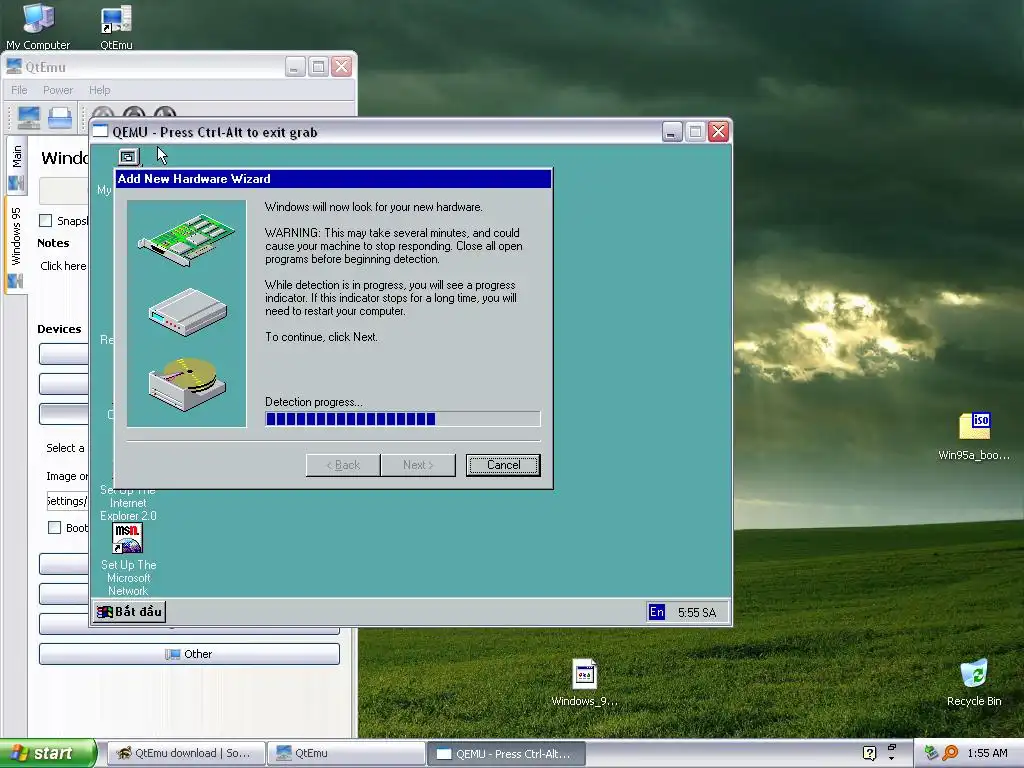The width and height of the screenshot is (1024, 768).
Task: Open the Recycle Bin
Action: (974, 682)
